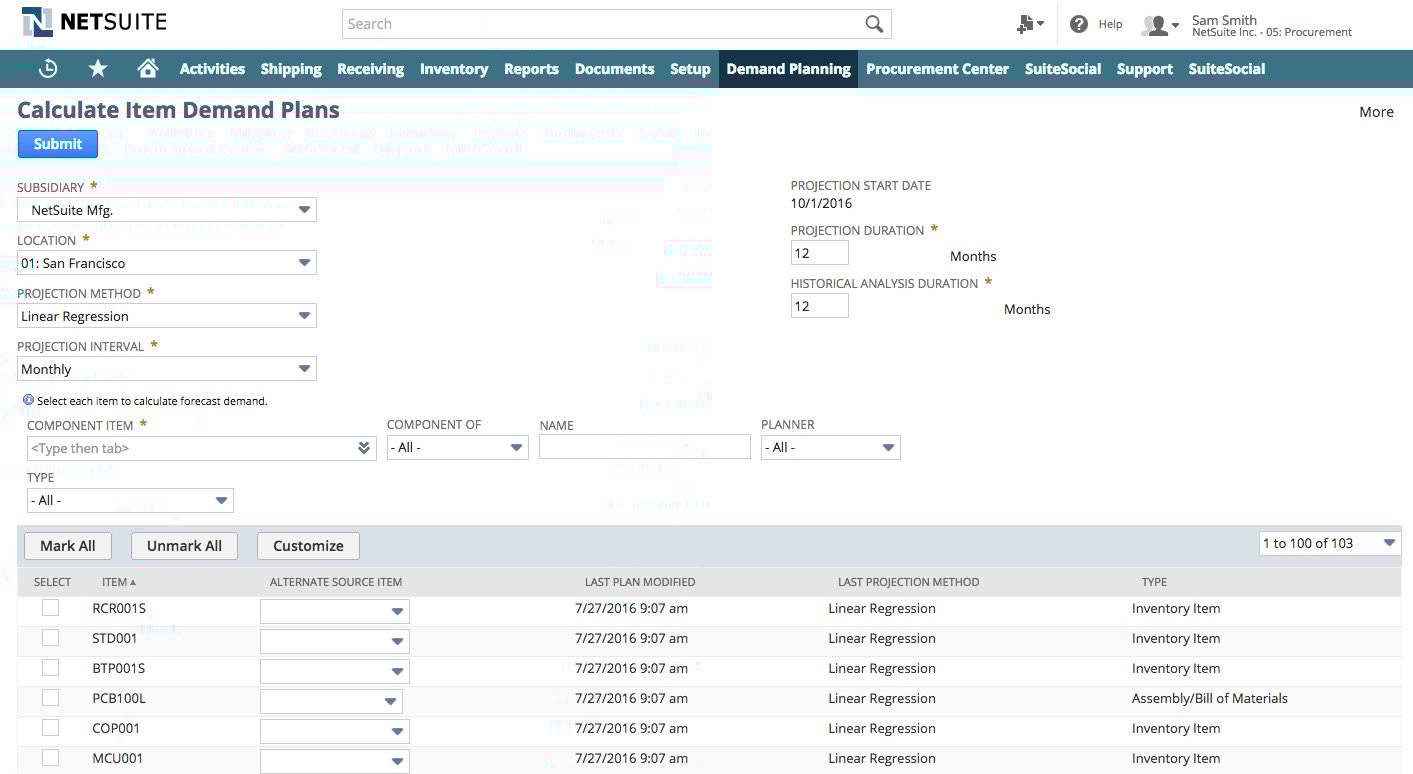Tick the checkbox for BTP001S

50,668
